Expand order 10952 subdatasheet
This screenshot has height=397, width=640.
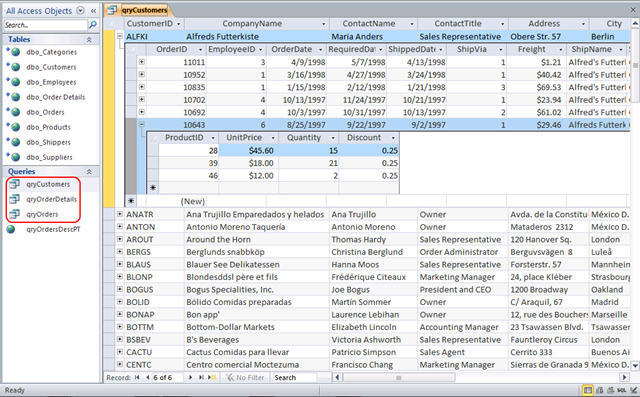[141, 74]
